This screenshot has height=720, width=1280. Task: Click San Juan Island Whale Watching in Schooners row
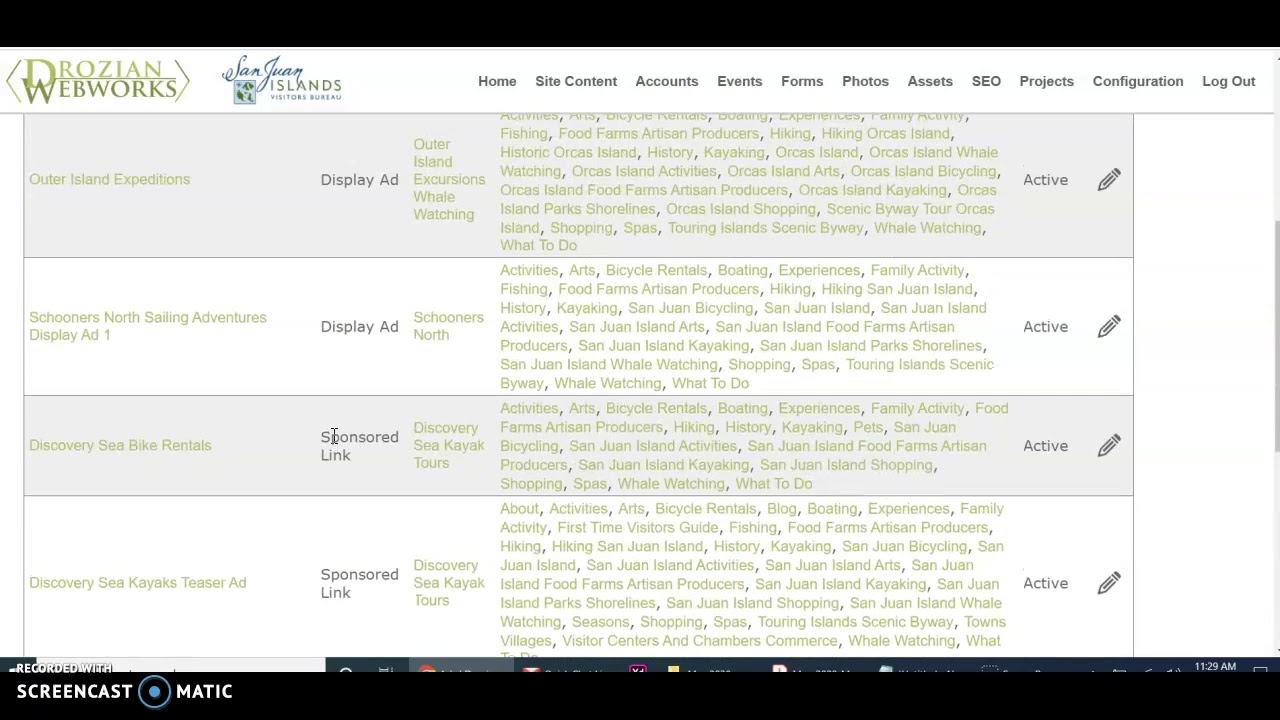pyautogui.click(x=609, y=364)
